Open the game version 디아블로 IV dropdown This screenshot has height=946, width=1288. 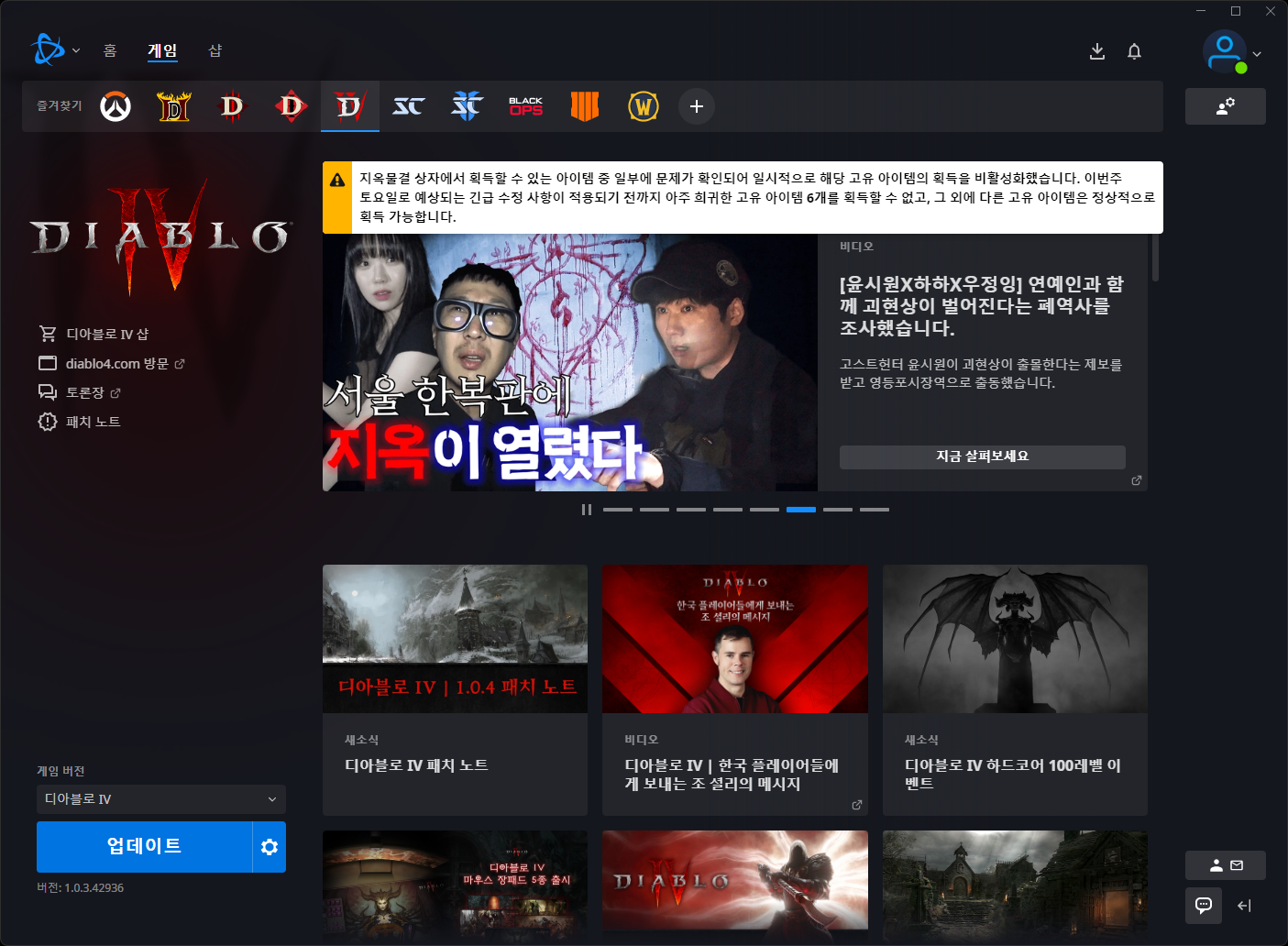161,799
